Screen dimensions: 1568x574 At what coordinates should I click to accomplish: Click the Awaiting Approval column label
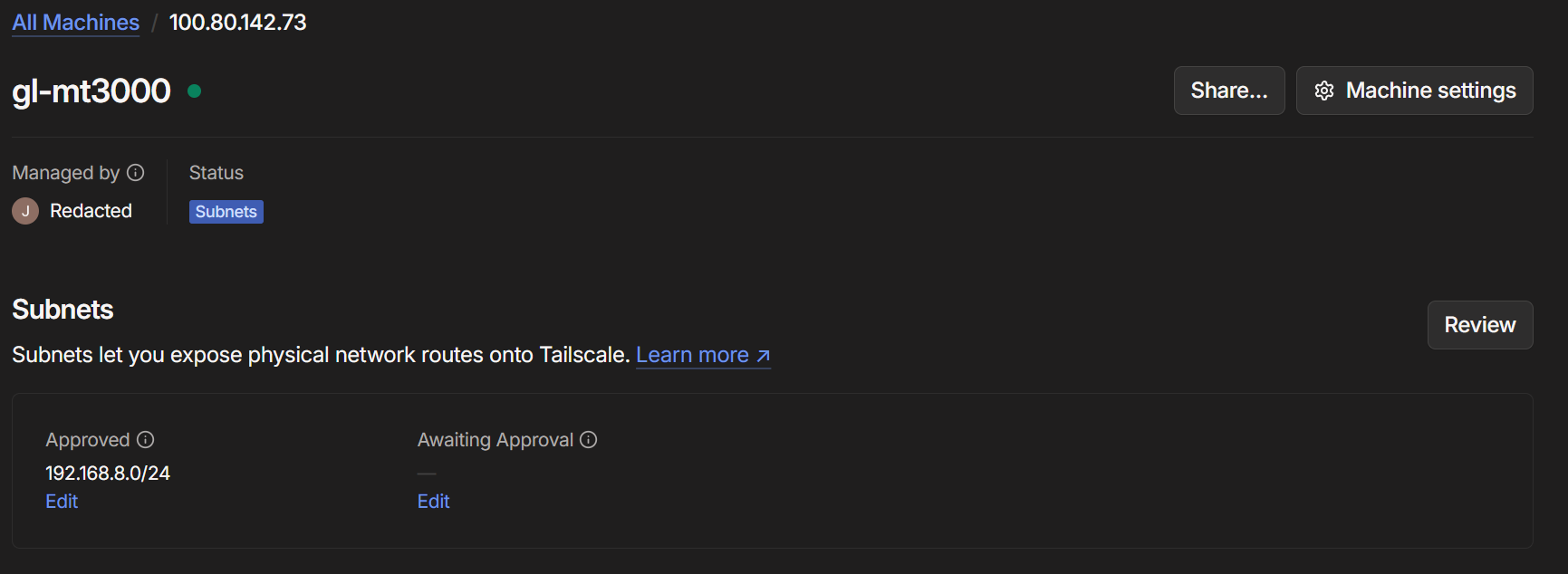(495, 440)
